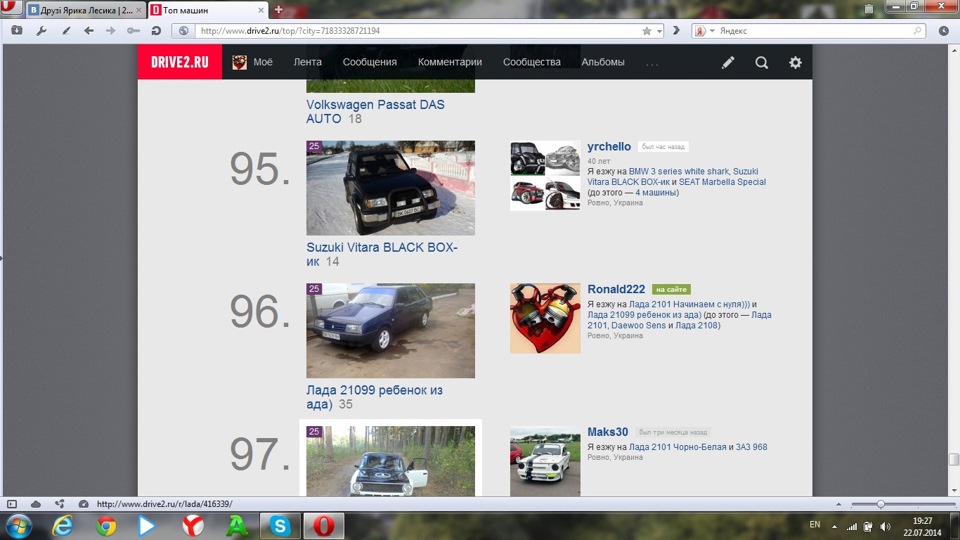Viewport: 960px width, 540px height.
Task: Expand more menu items with the ellipsis
Action: pyautogui.click(x=652, y=62)
